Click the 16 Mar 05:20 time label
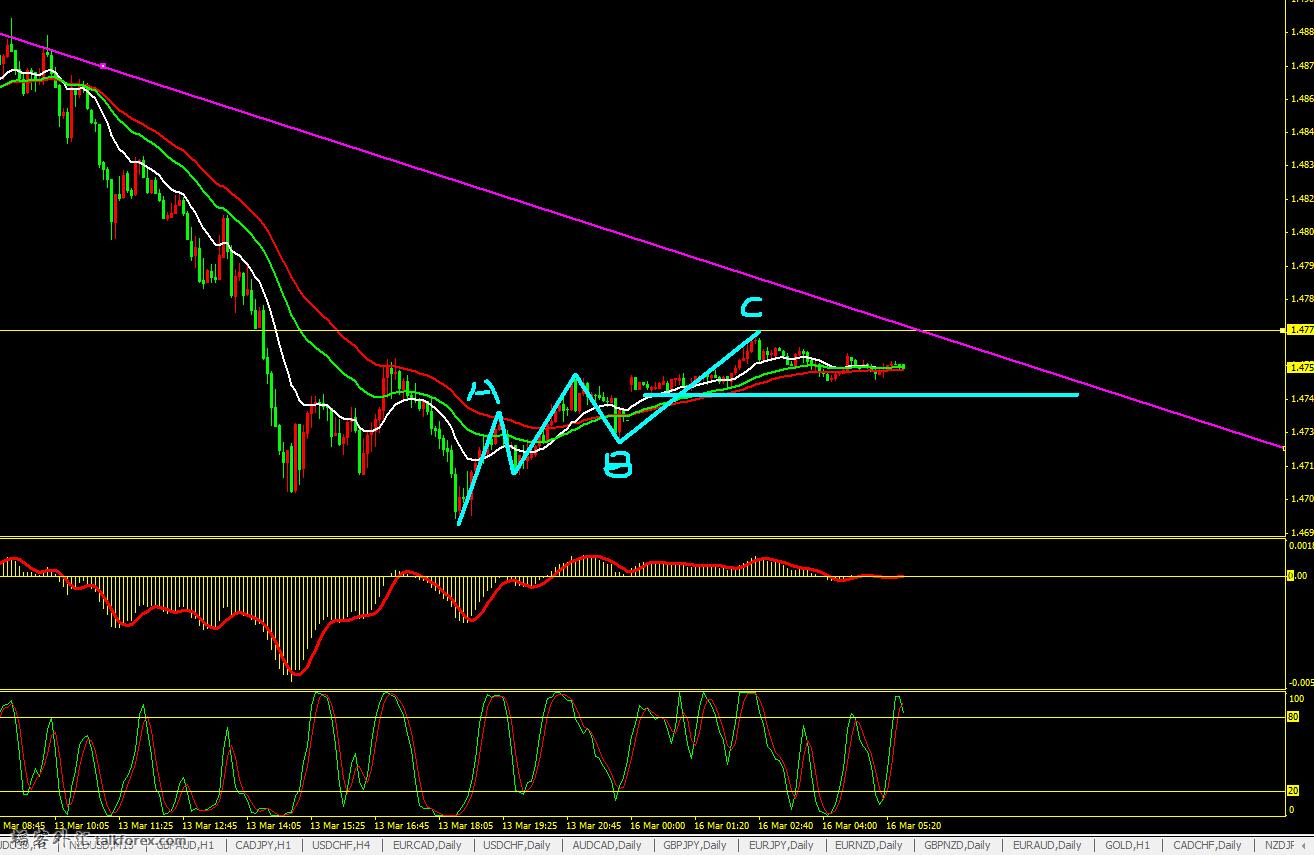Screen dimensions: 1314x855 click(x=915, y=826)
